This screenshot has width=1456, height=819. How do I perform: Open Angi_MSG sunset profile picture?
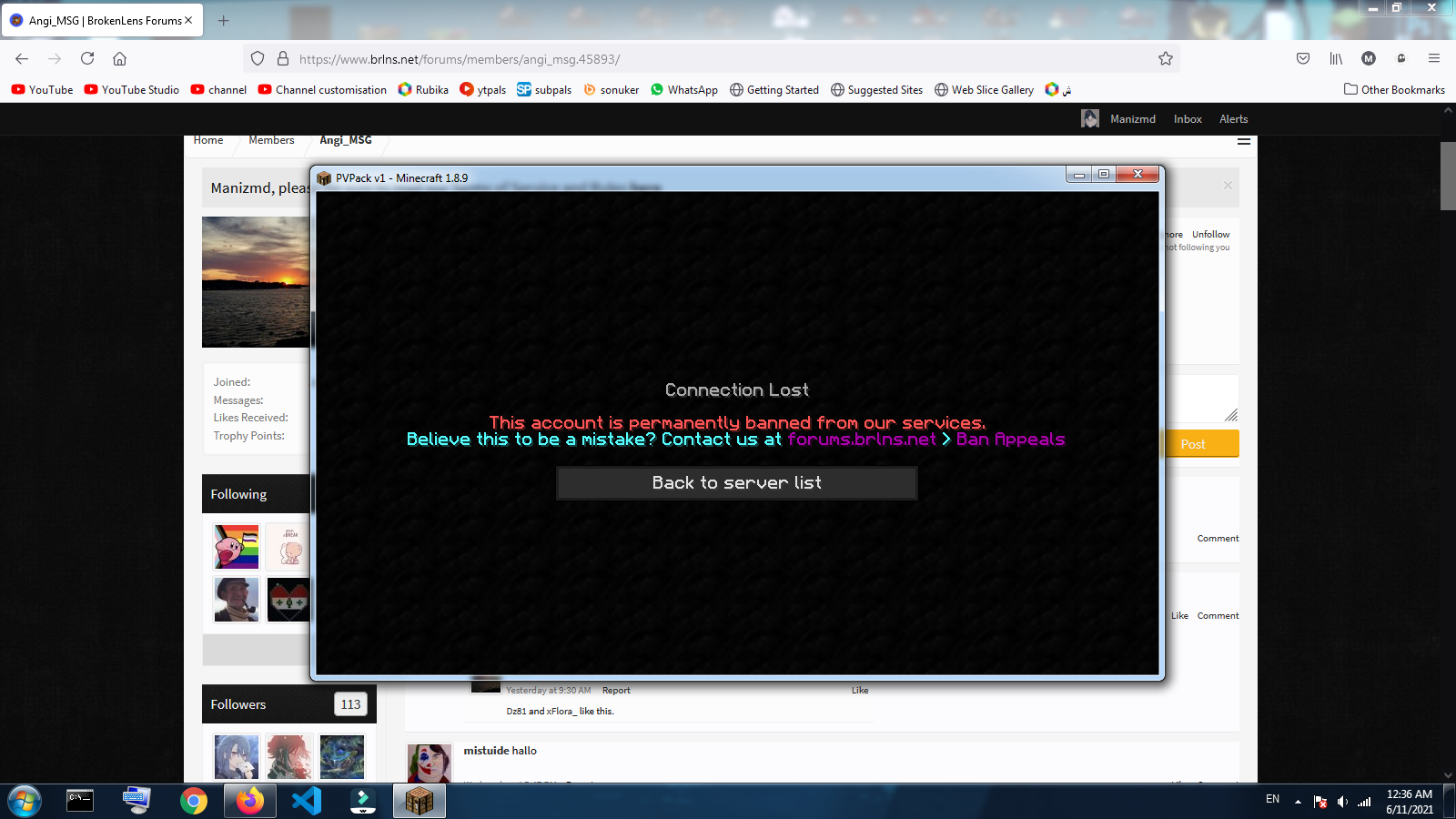click(x=256, y=282)
